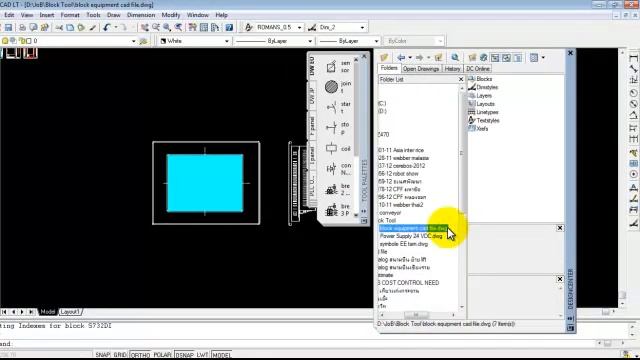Open the Modify menu

point(171,15)
